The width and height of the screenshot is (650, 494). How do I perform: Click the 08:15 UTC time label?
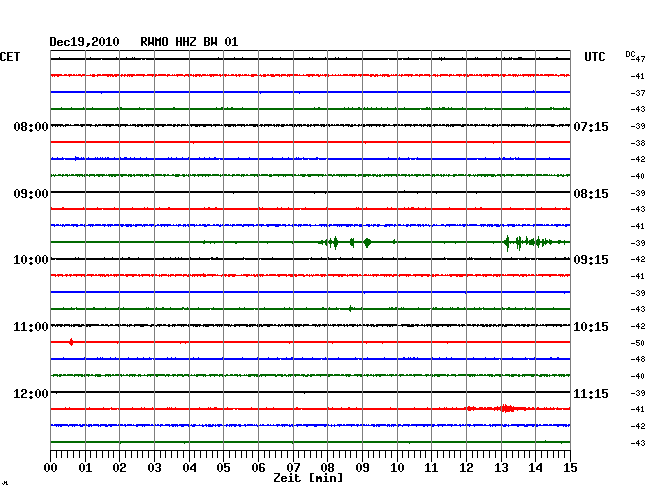pos(591,194)
